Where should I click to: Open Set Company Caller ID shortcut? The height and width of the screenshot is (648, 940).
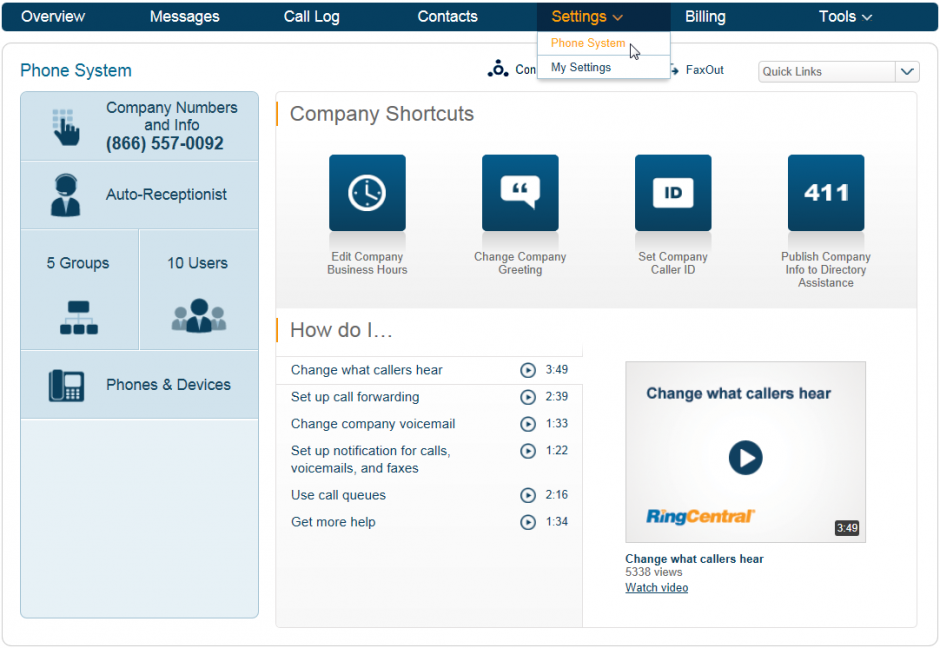point(673,192)
